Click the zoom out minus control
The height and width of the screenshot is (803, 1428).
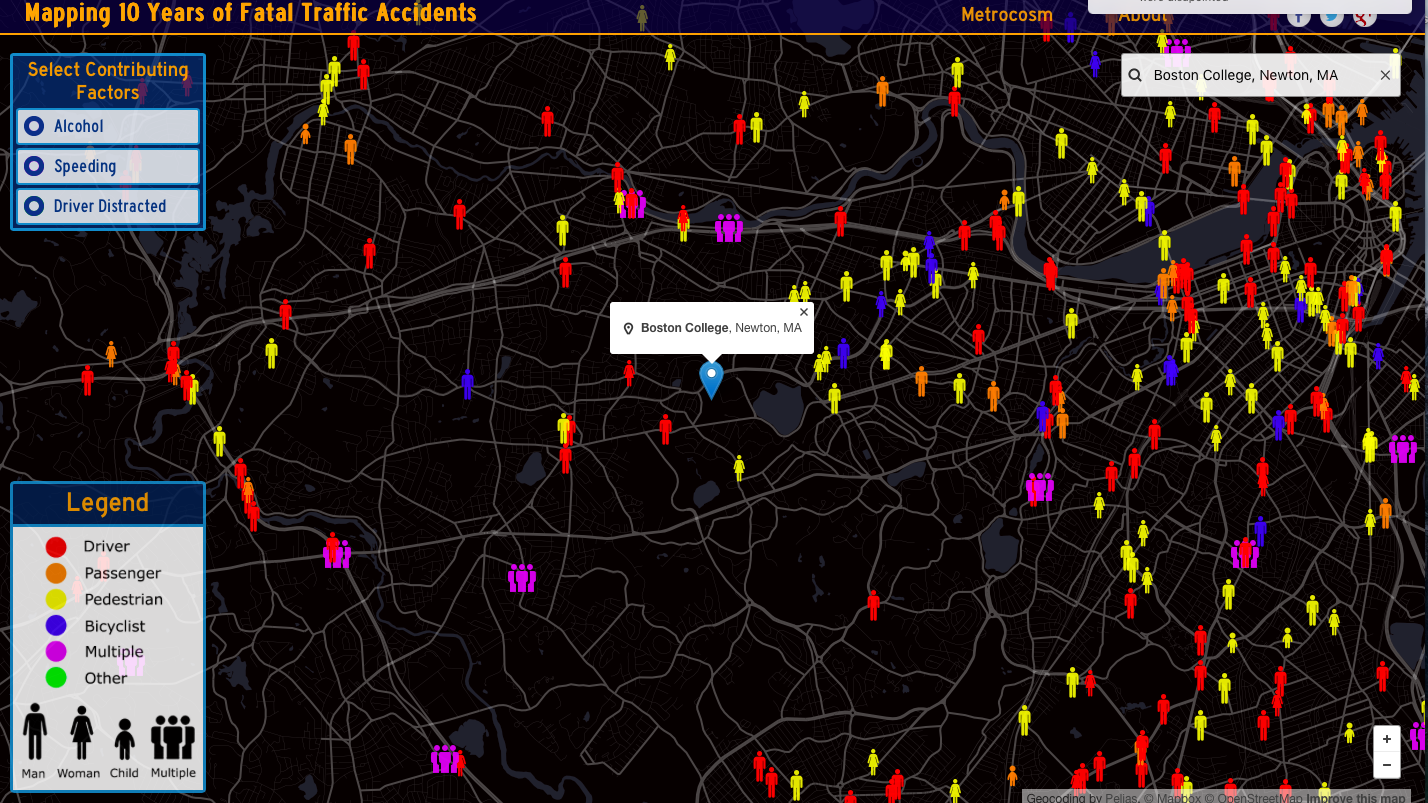[x=1387, y=764]
